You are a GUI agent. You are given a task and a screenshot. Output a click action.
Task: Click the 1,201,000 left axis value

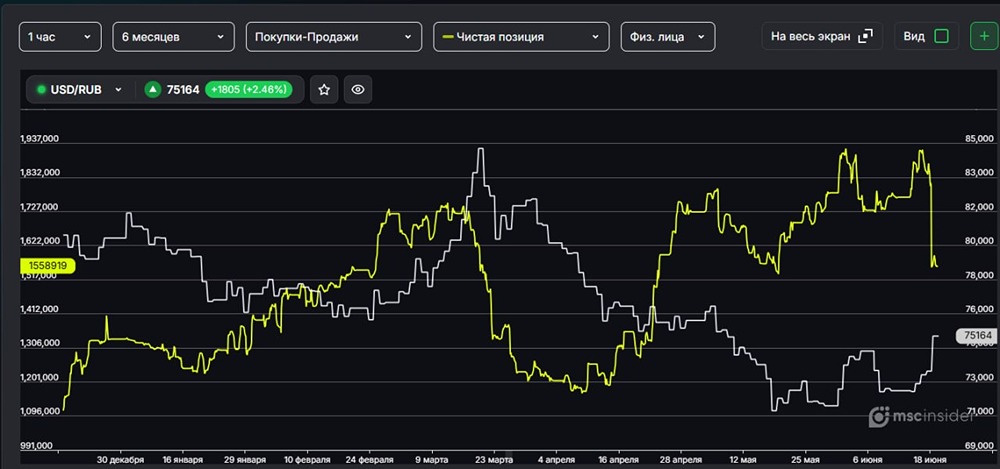pyautogui.click(x=41, y=378)
